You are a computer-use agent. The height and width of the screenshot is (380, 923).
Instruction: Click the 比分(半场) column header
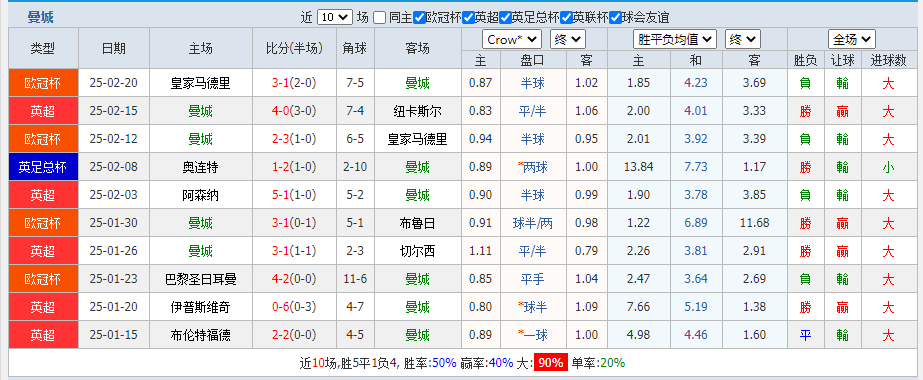(x=294, y=48)
